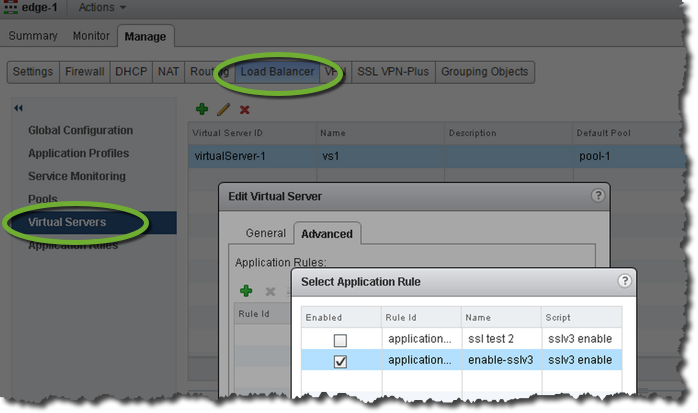This screenshot has height=413, width=698.
Task: Click the edge-1 title text
Action: 40,8
